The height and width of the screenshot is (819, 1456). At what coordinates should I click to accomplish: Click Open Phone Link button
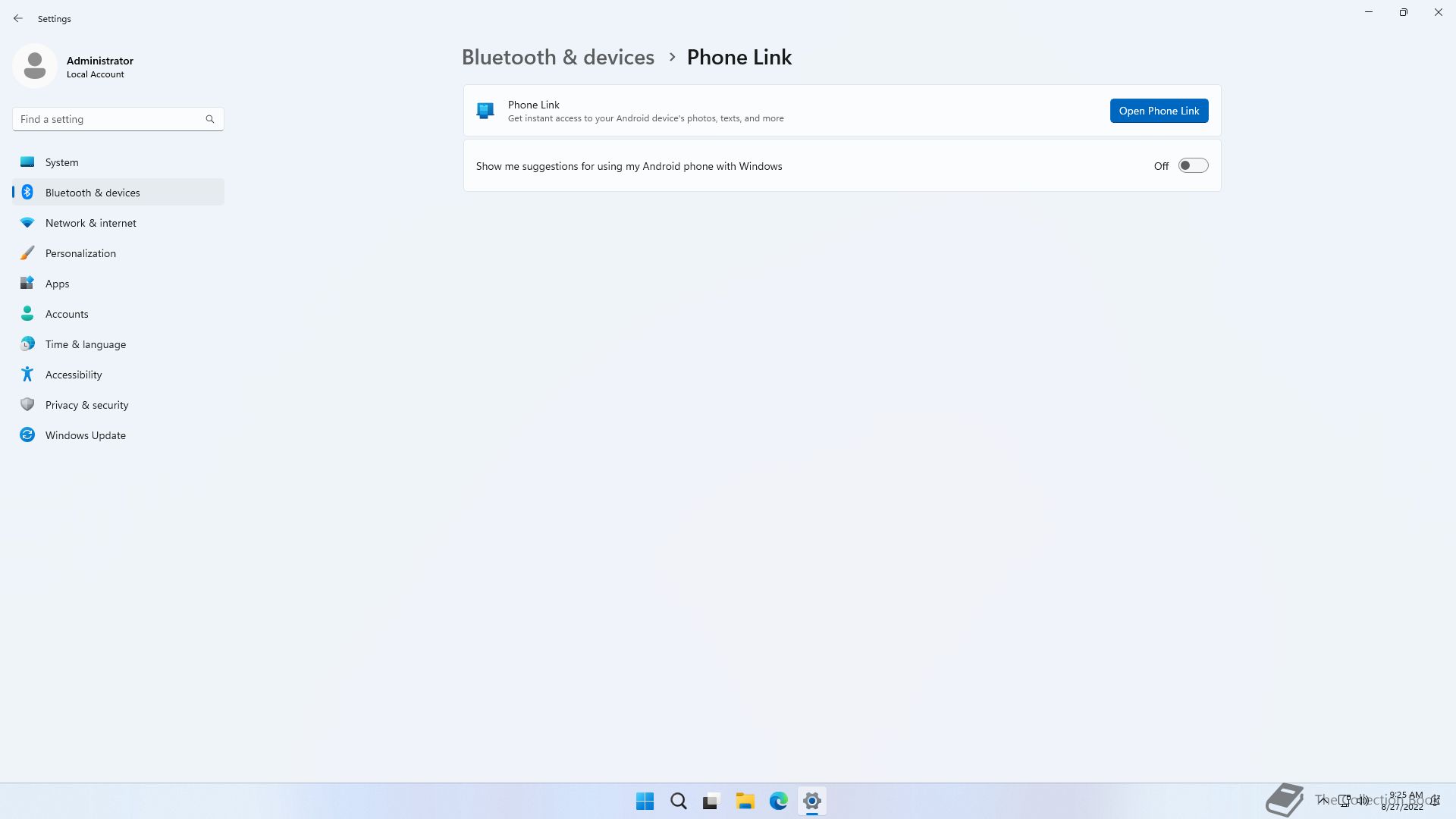click(x=1159, y=110)
